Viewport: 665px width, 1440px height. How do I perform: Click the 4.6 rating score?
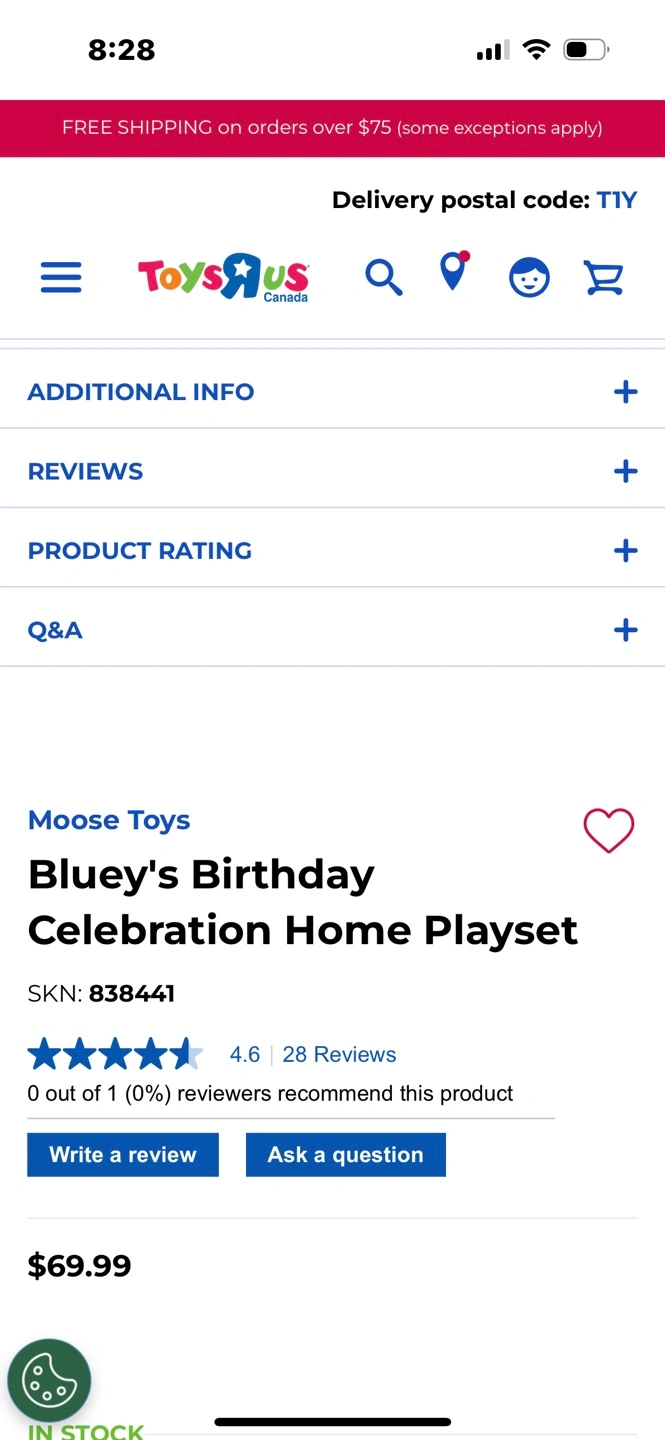tap(244, 1054)
